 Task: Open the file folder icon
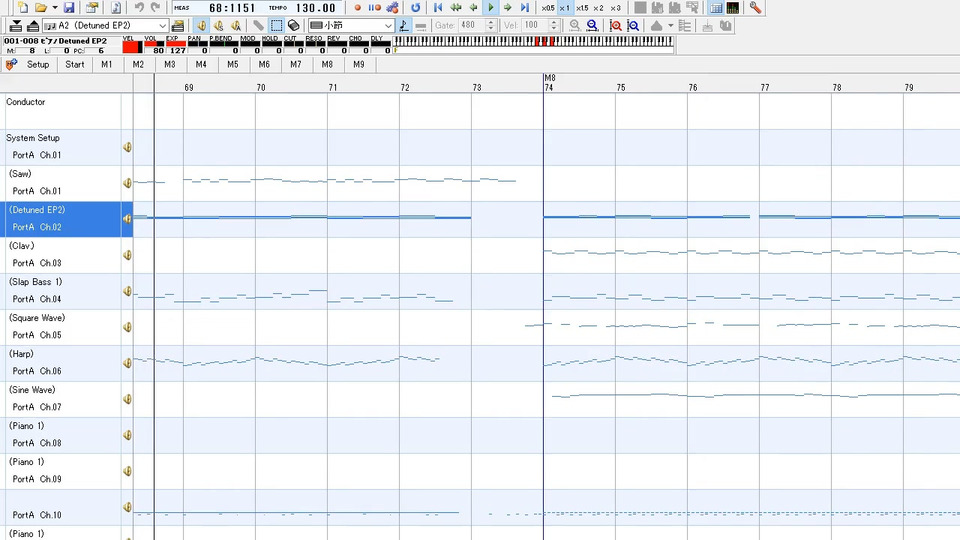pyautogui.click(x=40, y=8)
